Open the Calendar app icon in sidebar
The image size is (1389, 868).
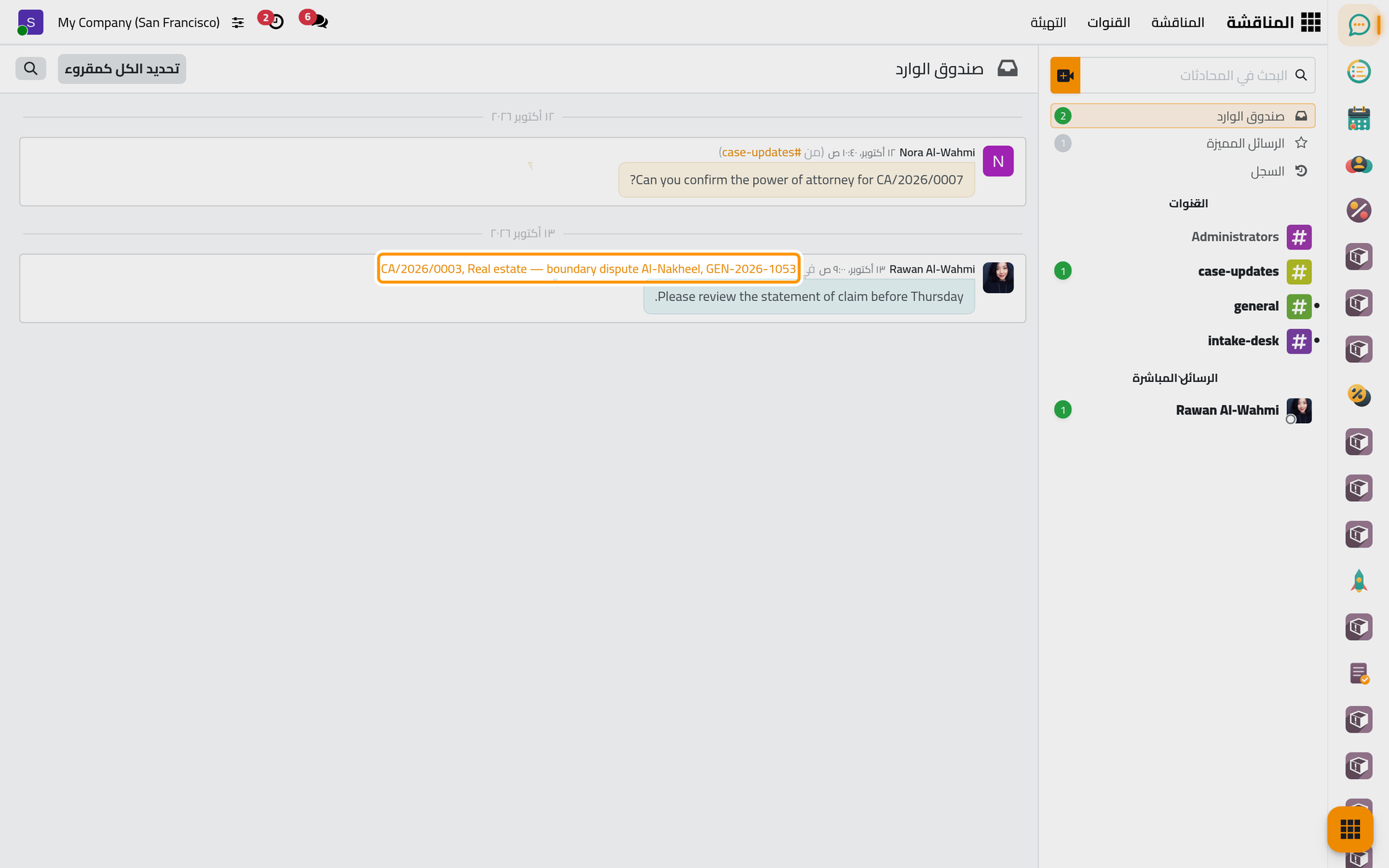click(1359, 118)
